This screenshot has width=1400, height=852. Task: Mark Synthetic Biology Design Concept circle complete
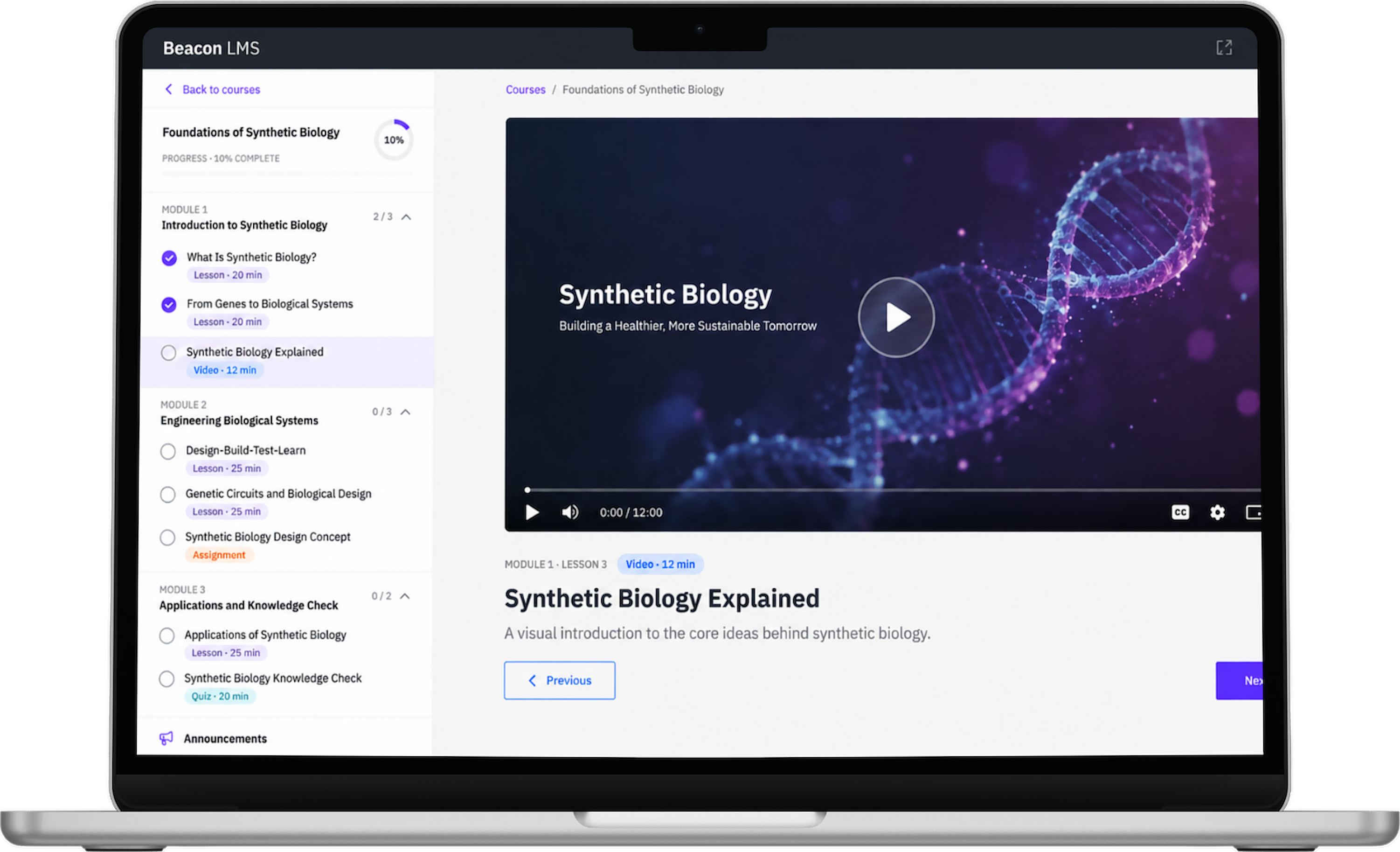167,538
